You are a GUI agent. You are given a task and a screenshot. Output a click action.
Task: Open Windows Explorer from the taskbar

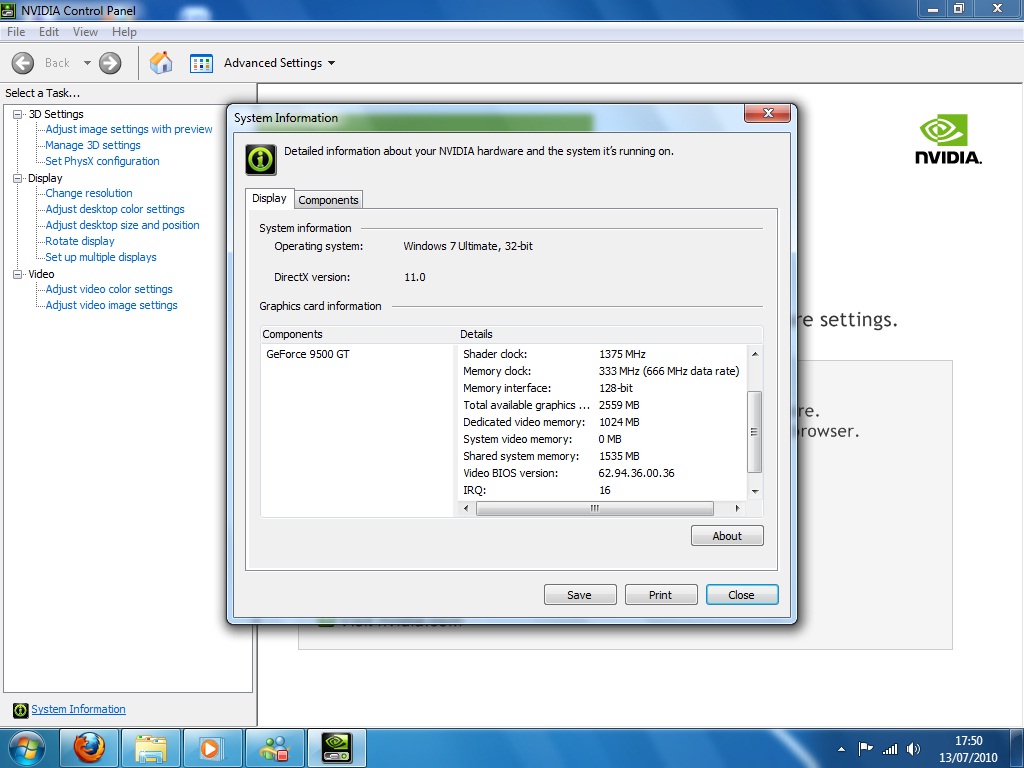pos(151,748)
